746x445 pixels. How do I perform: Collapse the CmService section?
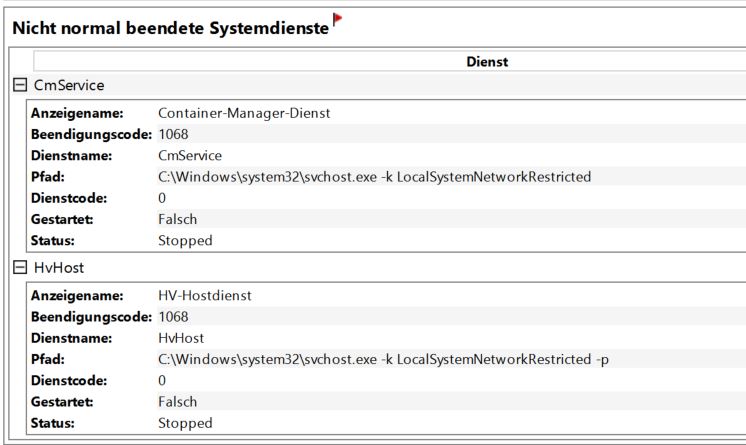point(20,85)
